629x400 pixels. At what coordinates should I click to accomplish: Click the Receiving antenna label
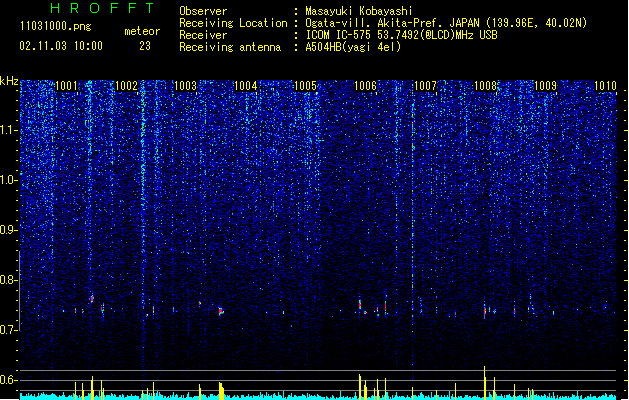[x=230, y=47]
